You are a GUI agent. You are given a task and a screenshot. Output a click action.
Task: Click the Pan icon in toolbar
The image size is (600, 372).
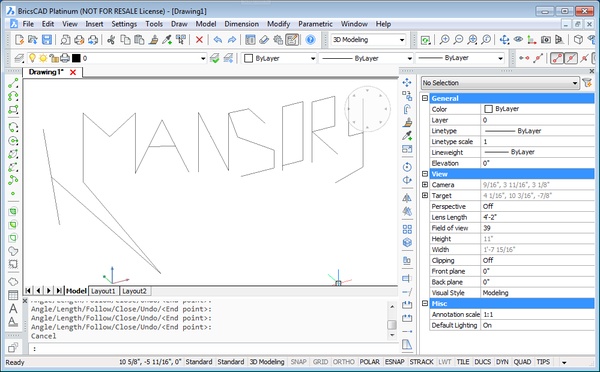coord(504,39)
